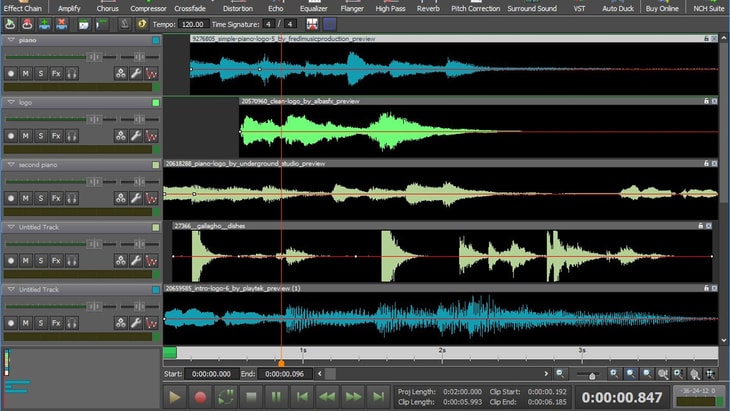Click the piano track teal color swatch
730x411 pixels.
(x=156, y=40)
